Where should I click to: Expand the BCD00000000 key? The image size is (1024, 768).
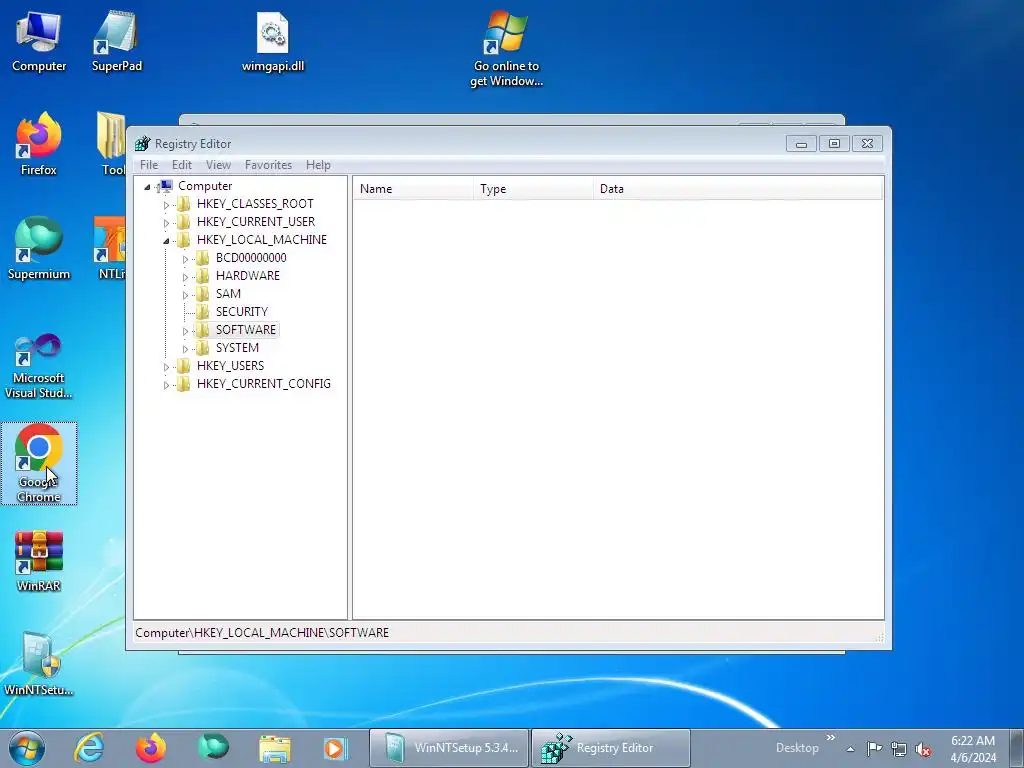185,259
